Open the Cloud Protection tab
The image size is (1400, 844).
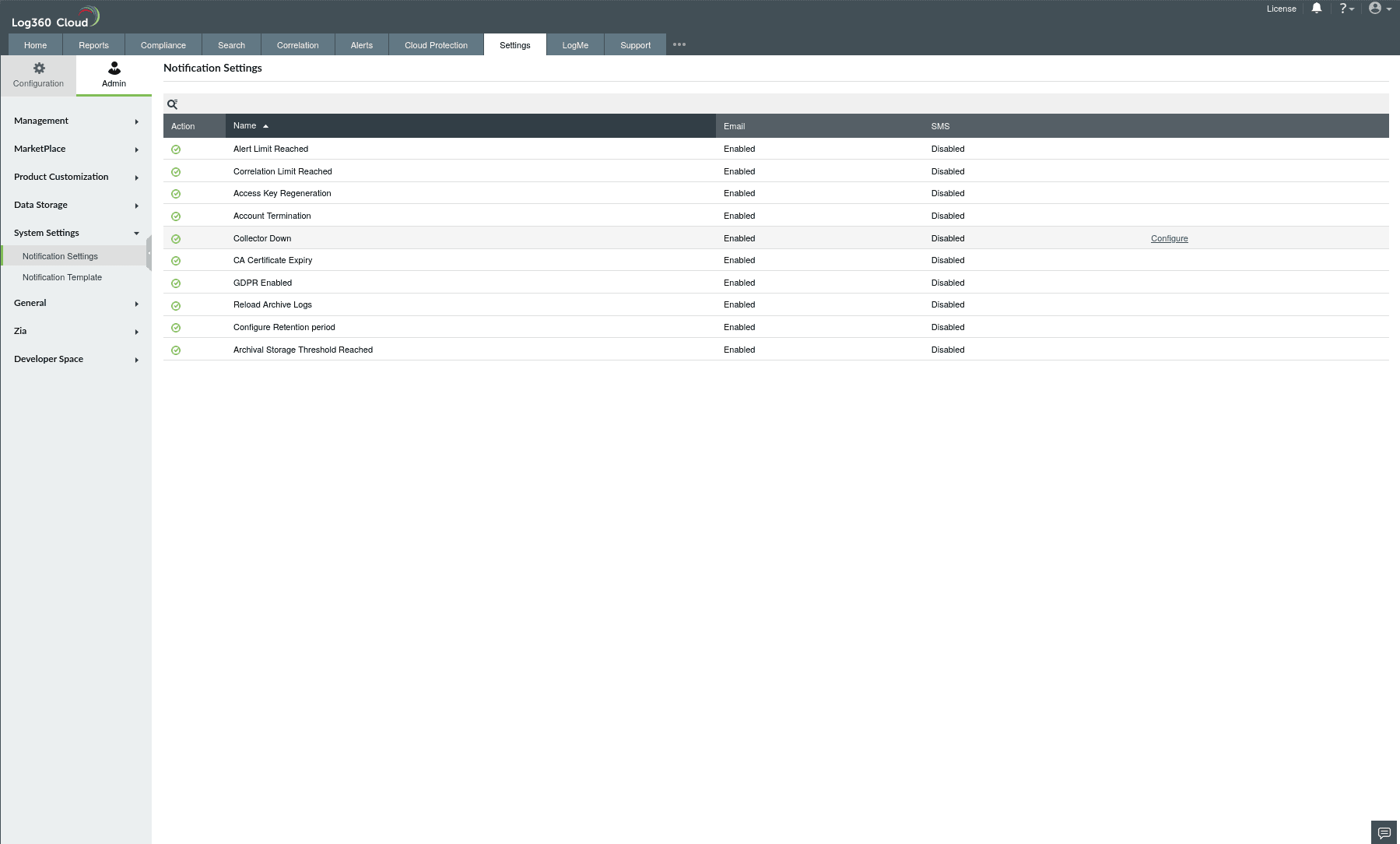pos(436,45)
